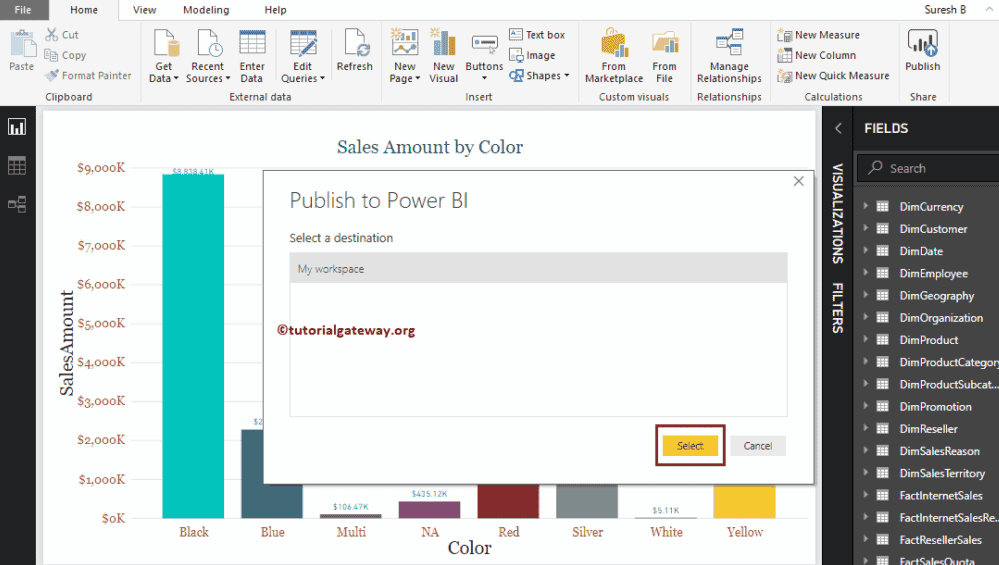Close the Publish to Power BI dialog

[x=798, y=182]
